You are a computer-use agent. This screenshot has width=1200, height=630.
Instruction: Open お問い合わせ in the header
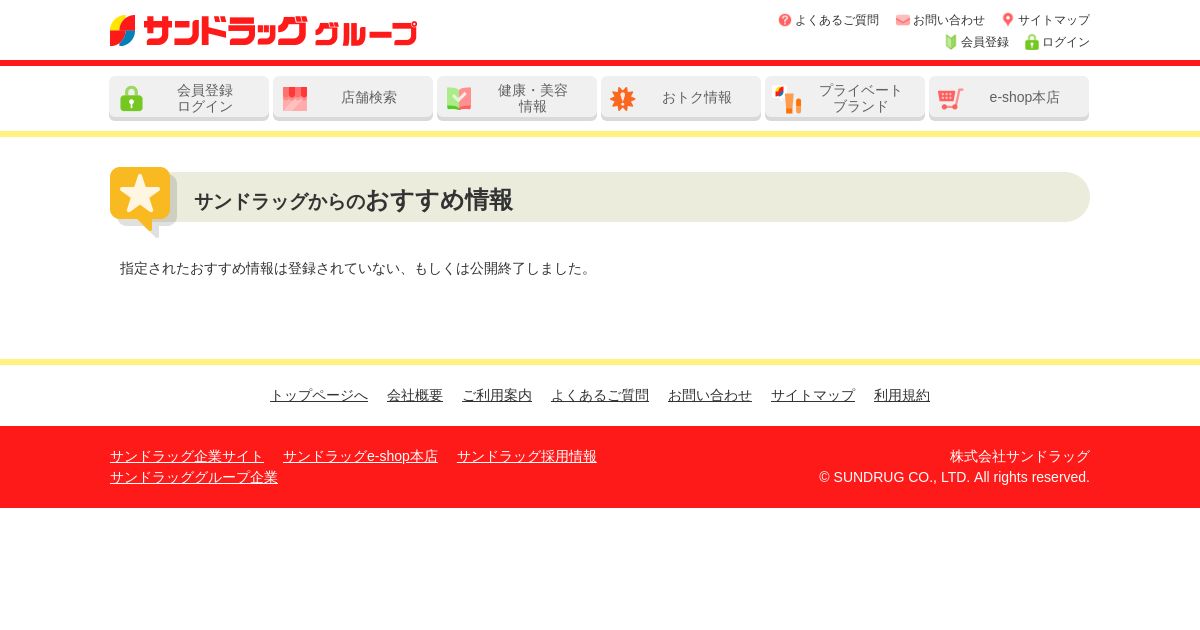tap(949, 20)
